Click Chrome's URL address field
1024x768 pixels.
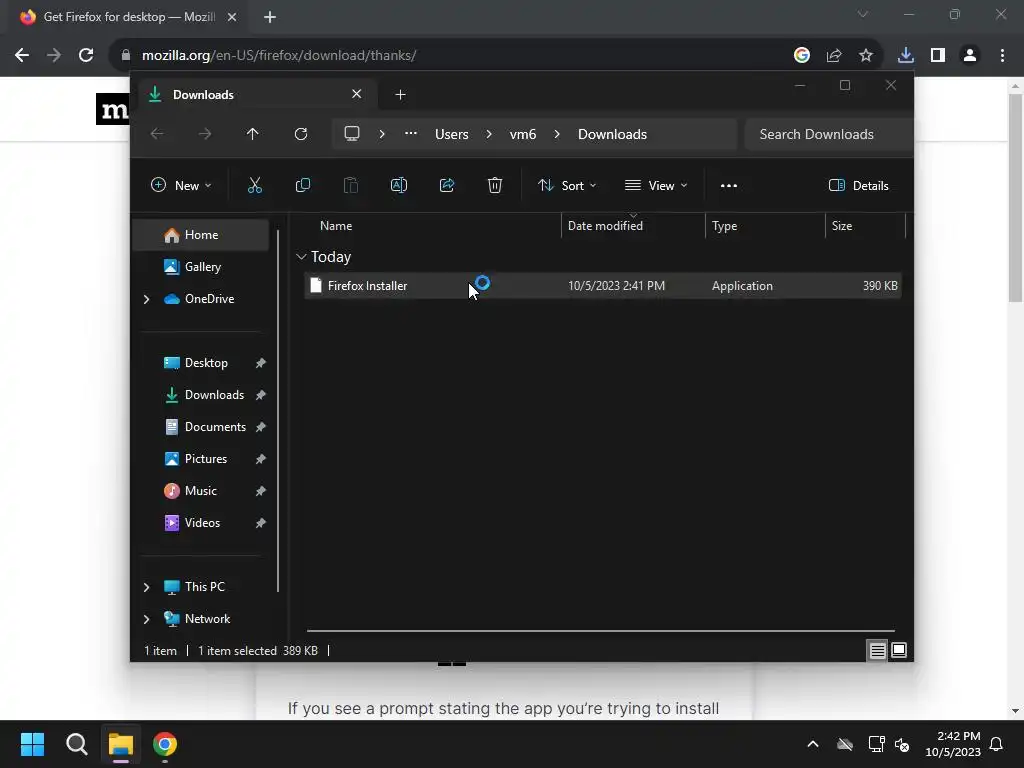(451, 56)
